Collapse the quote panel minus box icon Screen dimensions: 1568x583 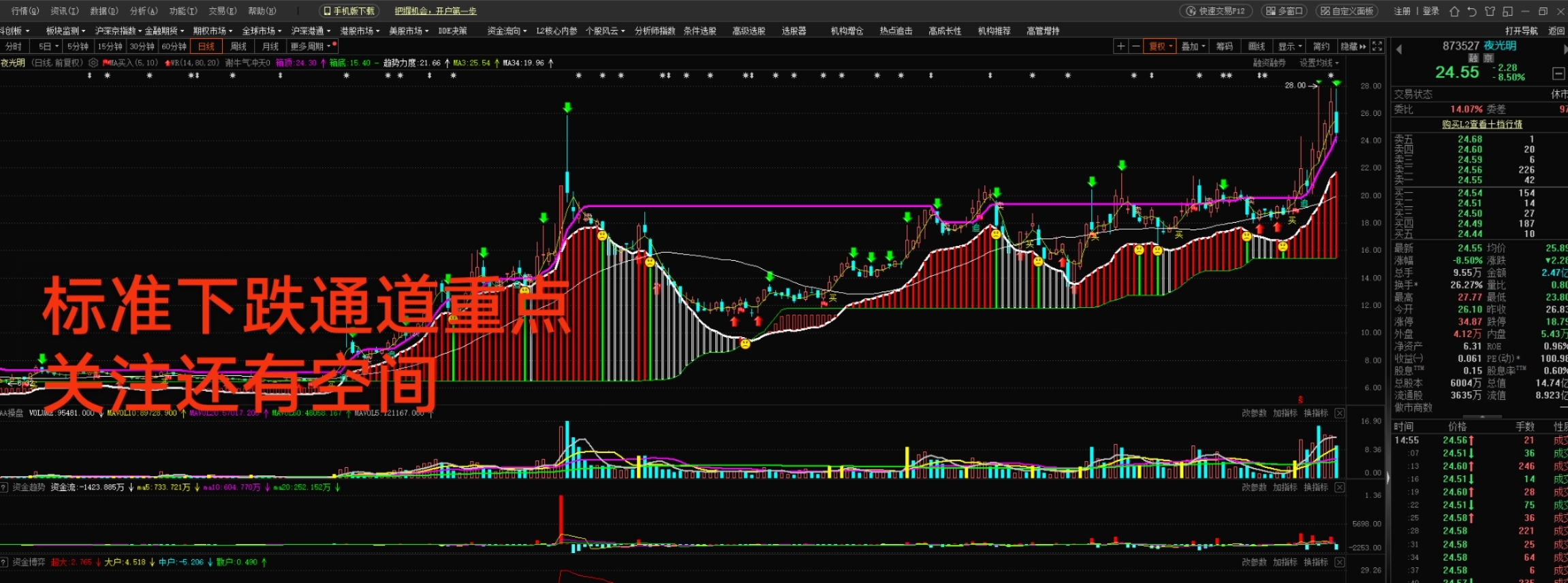[x=1558, y=73]
